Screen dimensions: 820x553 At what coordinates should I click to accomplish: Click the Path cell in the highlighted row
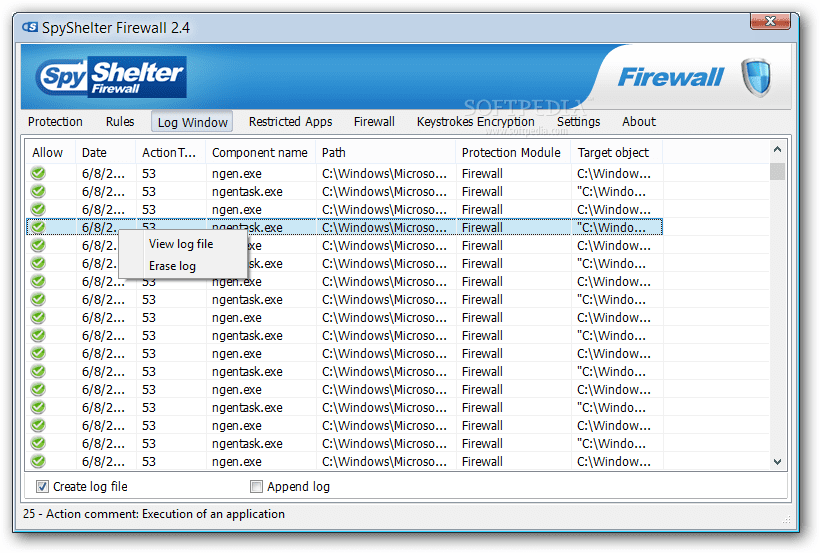tap(385, 228)
